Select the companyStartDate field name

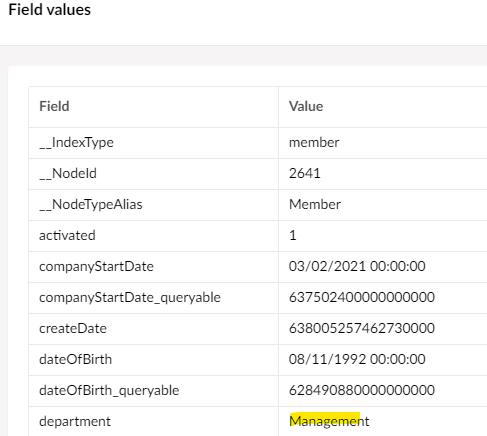pos(96,266)
